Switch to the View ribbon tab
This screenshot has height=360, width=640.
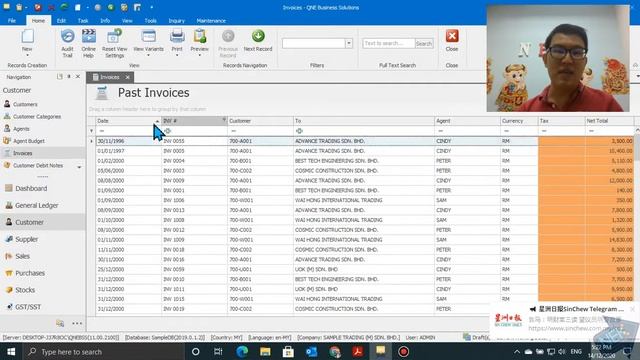[127, 20]
